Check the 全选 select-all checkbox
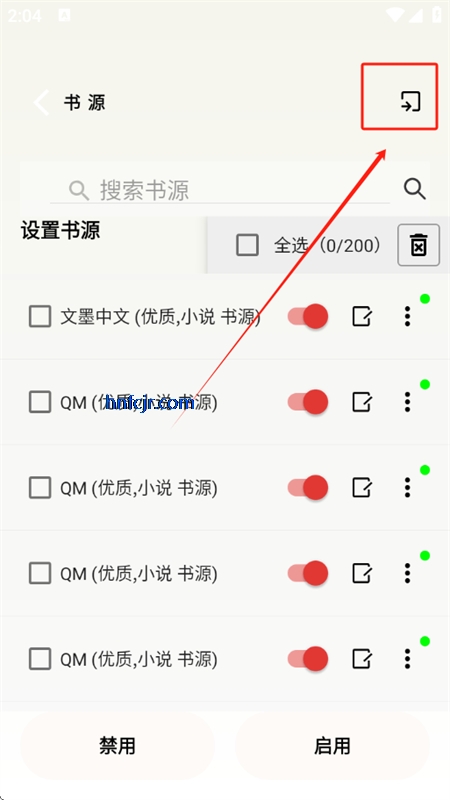 [247, 245]
